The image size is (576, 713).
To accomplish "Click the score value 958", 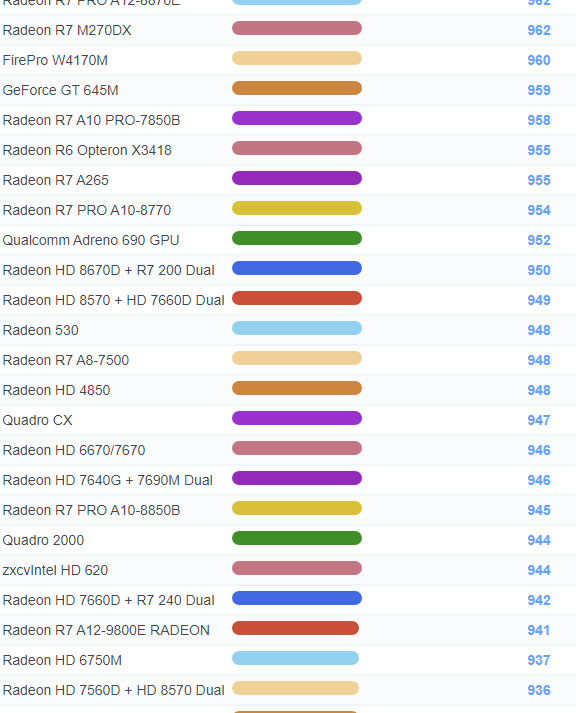I will click(x=539, y=120).
